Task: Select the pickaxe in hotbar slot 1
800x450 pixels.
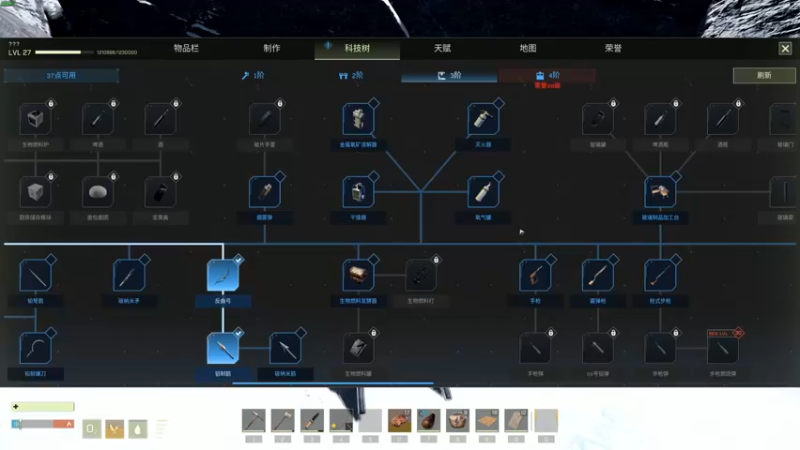Action: coord(254,420)
